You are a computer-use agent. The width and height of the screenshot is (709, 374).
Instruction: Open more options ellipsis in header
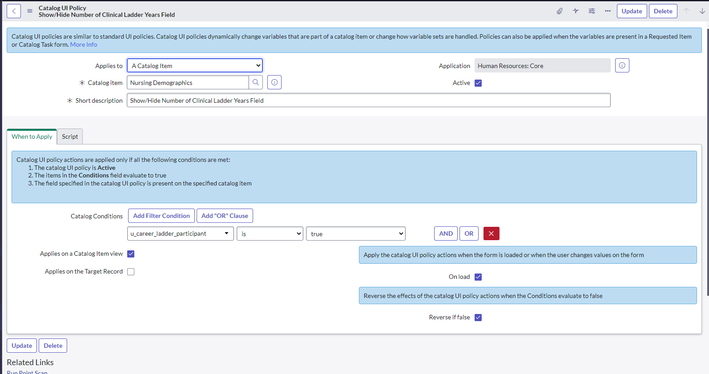[607, 11]
